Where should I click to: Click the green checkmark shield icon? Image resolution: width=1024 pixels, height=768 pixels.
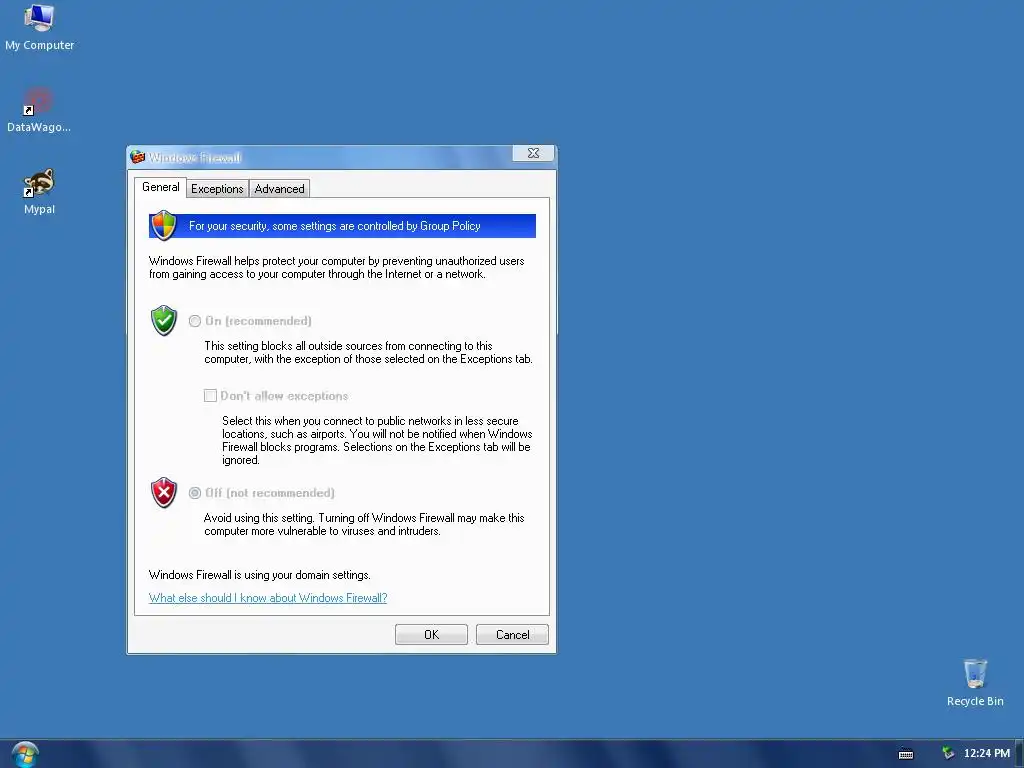(x=164, y=320)
